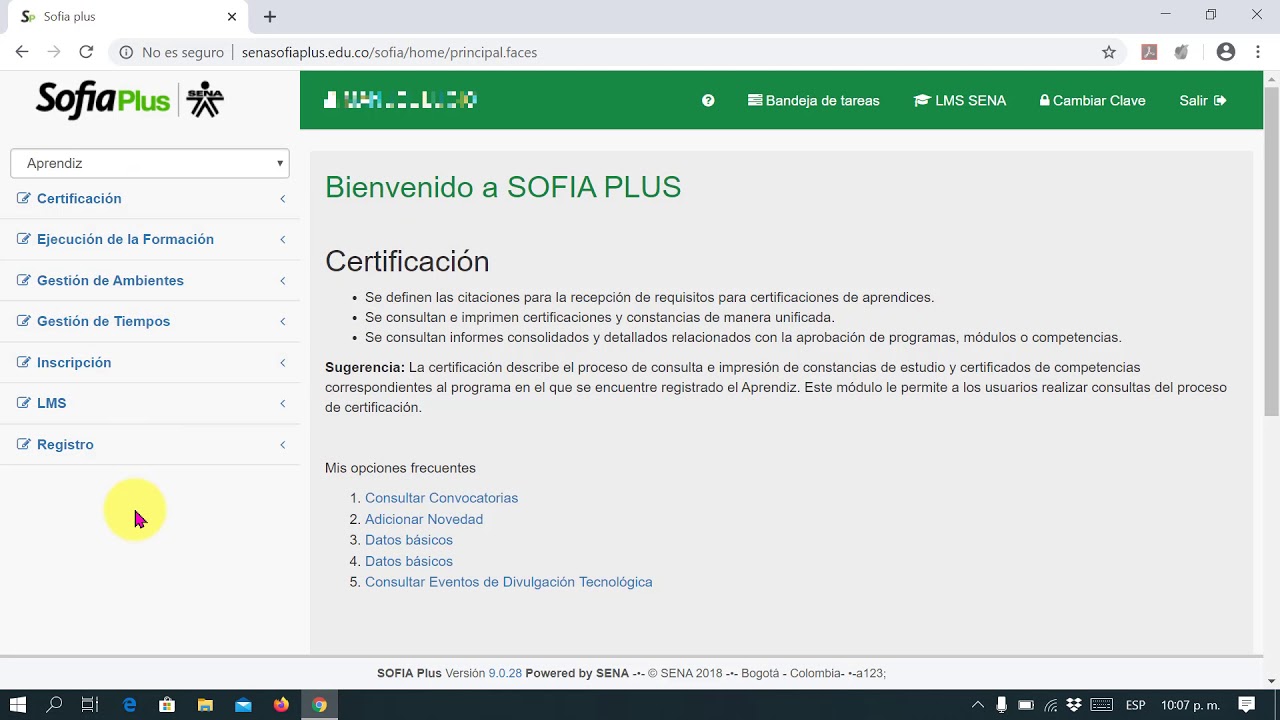The width and height of the screenshot is (1280, 720).
Task: Open Chrome three-dot menu
Action: coord(1258,52)
